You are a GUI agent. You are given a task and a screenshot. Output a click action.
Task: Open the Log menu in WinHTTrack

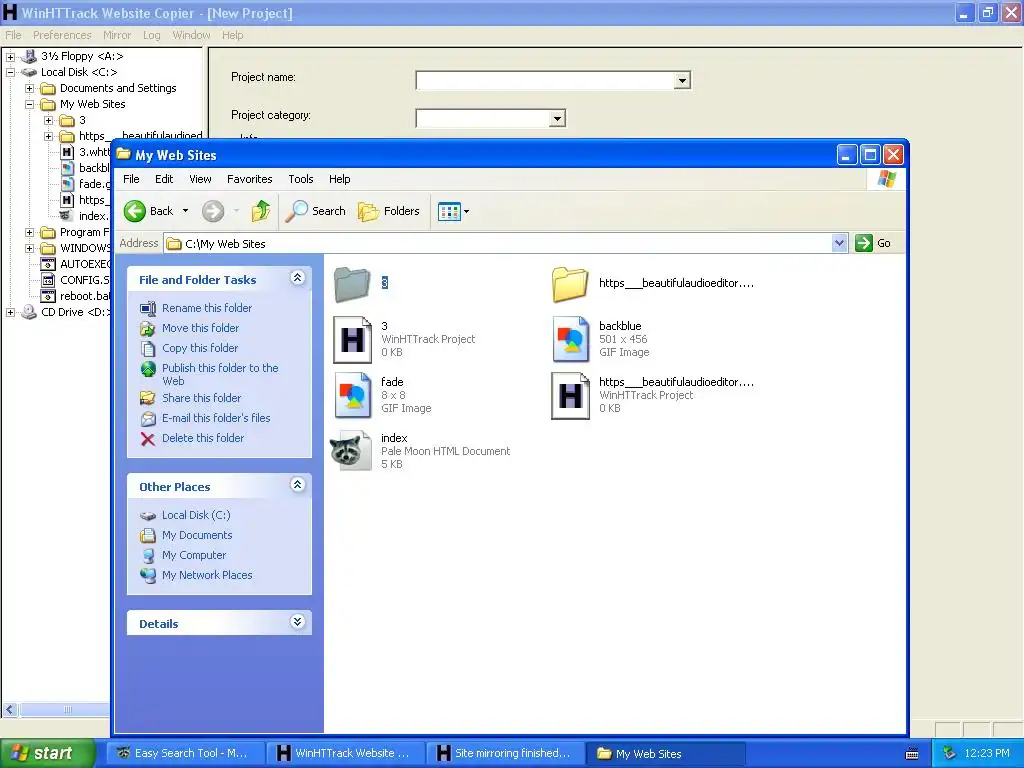[152, 35]
